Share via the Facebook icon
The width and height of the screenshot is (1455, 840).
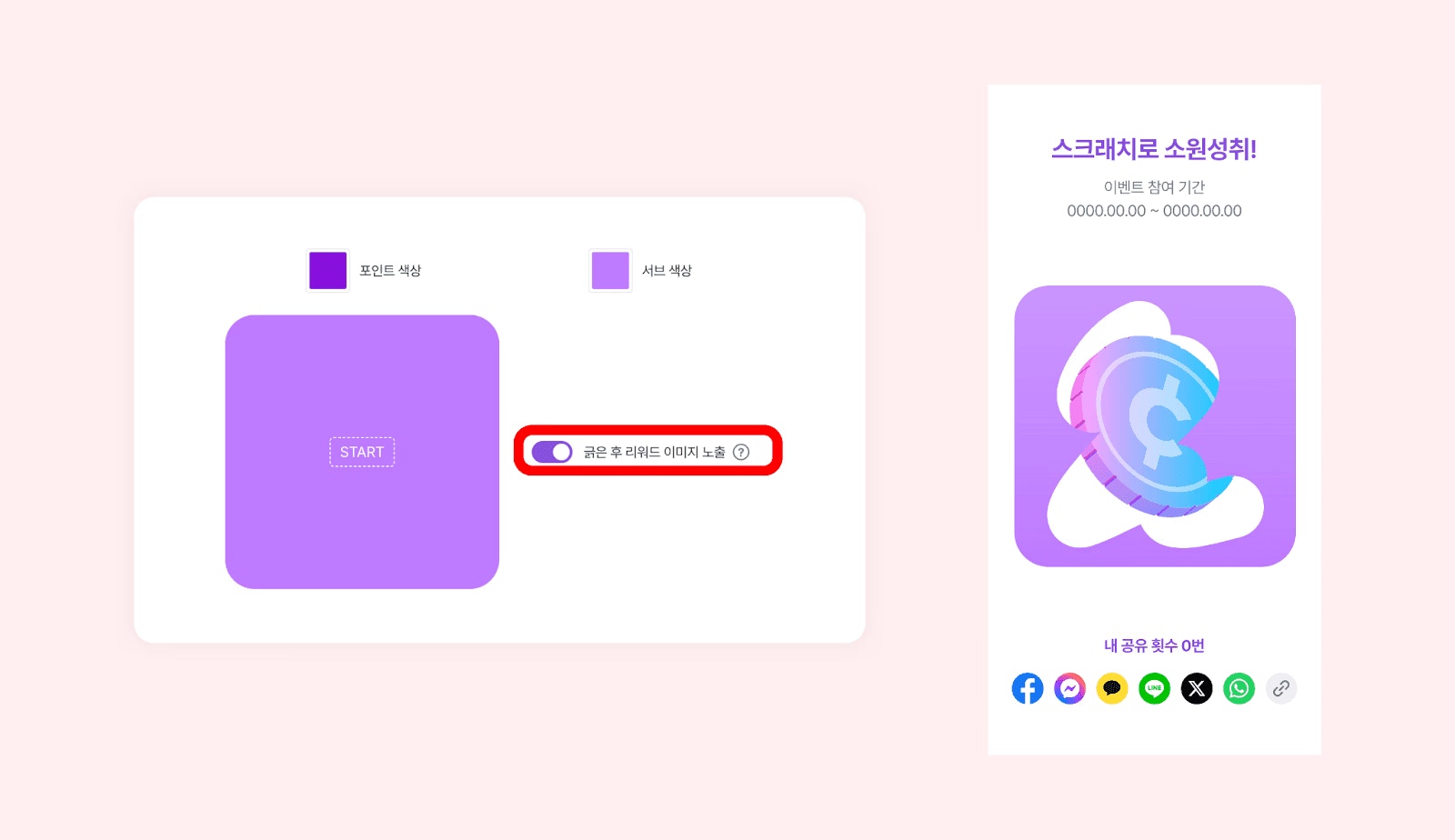click(1028, 688)
